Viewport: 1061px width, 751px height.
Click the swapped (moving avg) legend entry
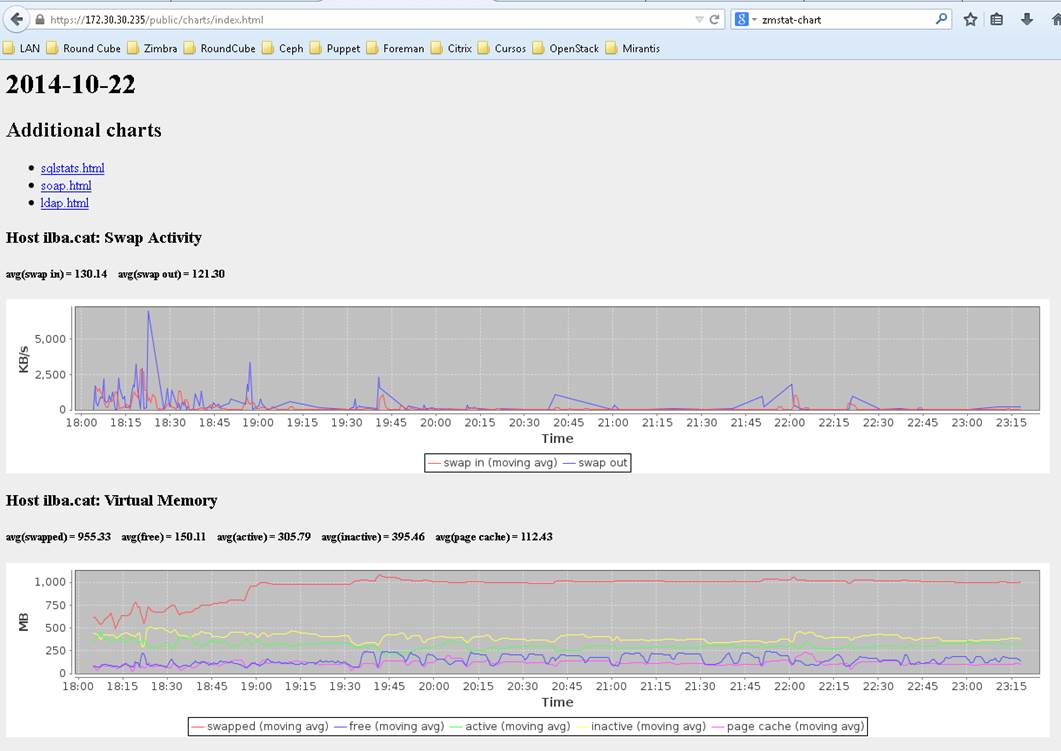coord(260,727)
